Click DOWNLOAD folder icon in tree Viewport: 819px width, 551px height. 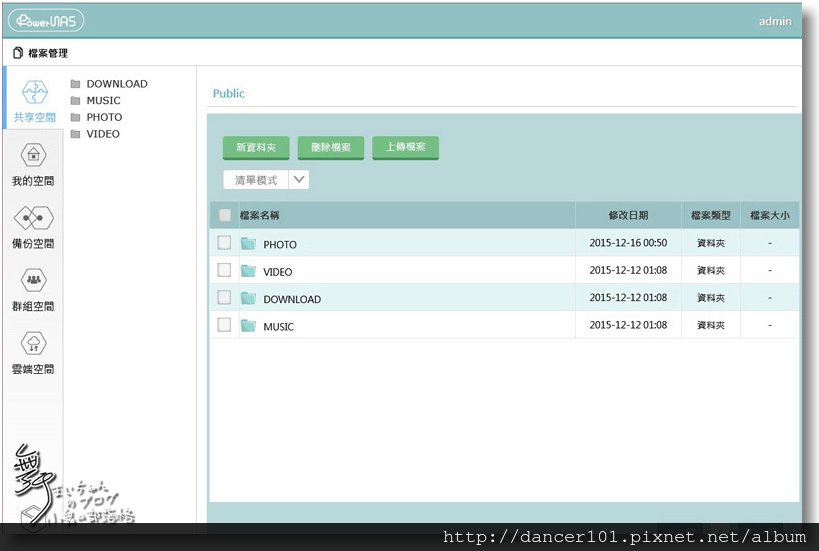pos(75,84)
